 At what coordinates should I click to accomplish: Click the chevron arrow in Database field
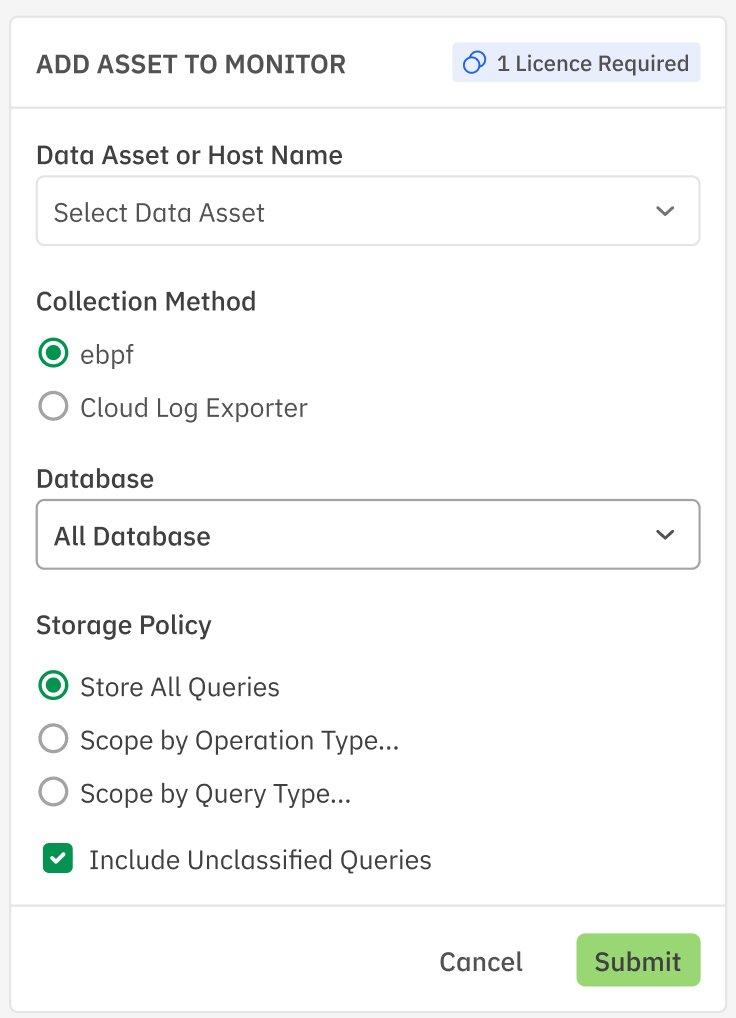(x=664, y=535)
